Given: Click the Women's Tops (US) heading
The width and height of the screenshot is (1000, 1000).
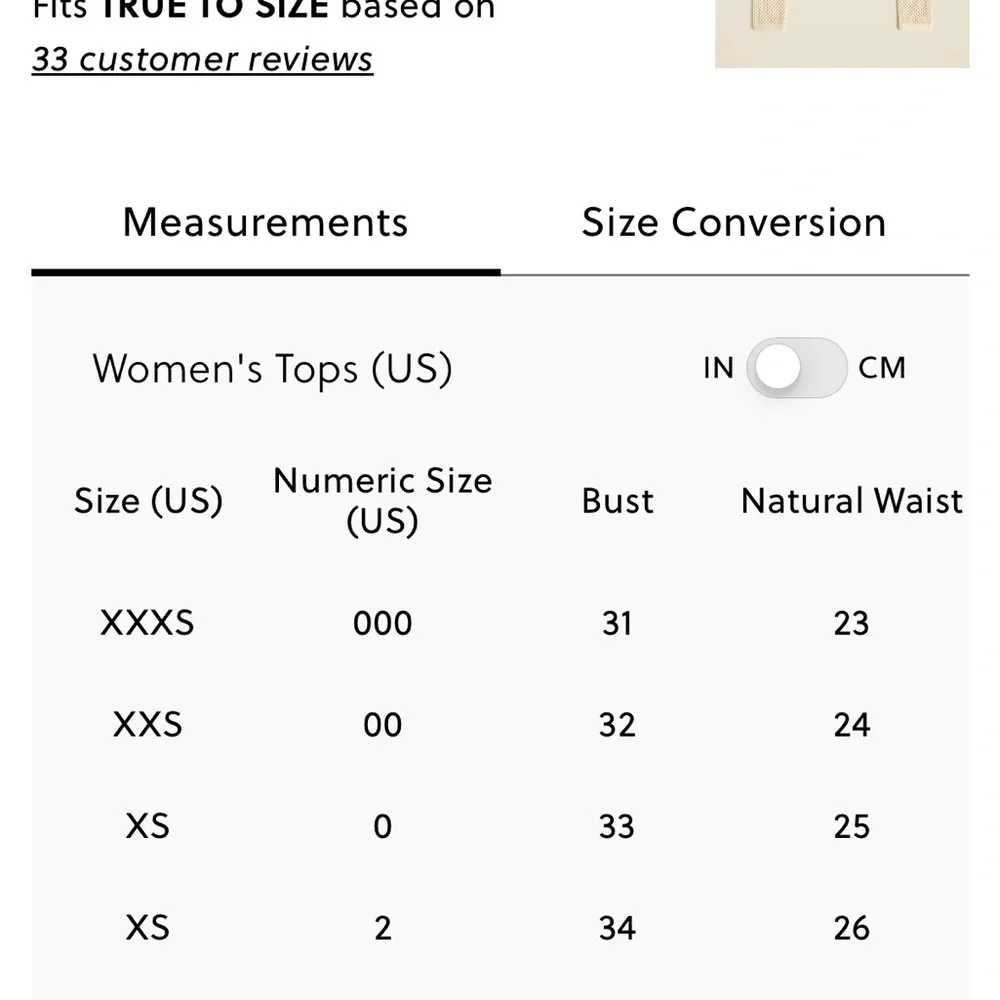Looking at the screenshot, I should [x=272, y=368].
